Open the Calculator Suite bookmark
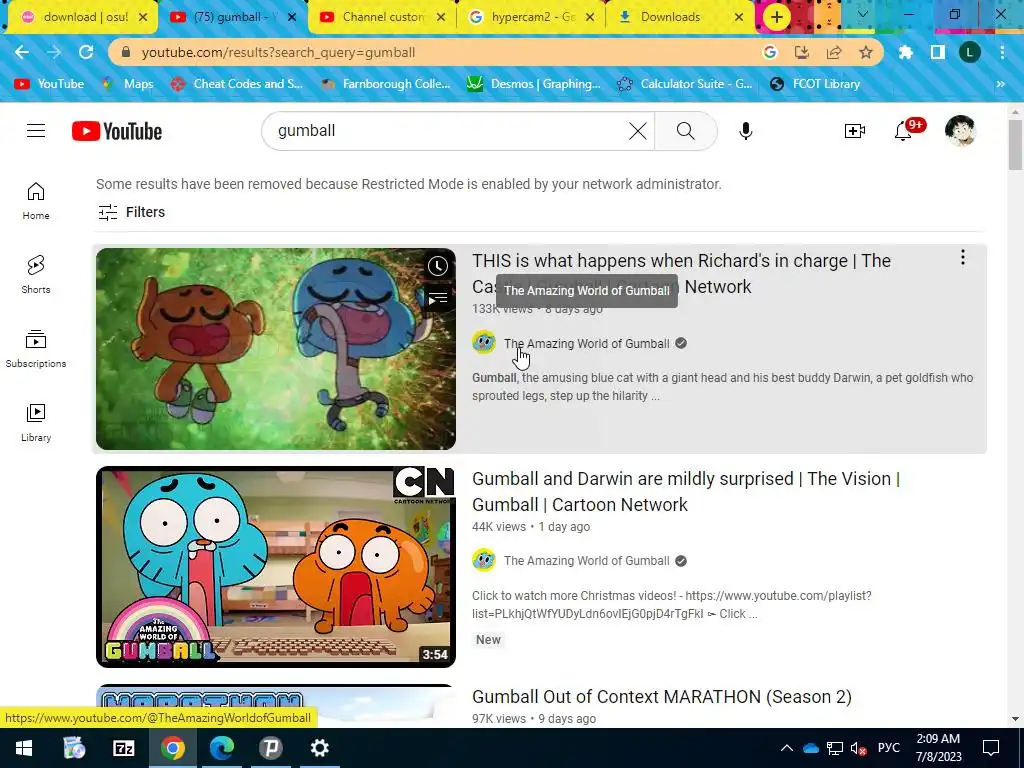The height and width of the screenshot is (768, 1024). tap(685, 84)
